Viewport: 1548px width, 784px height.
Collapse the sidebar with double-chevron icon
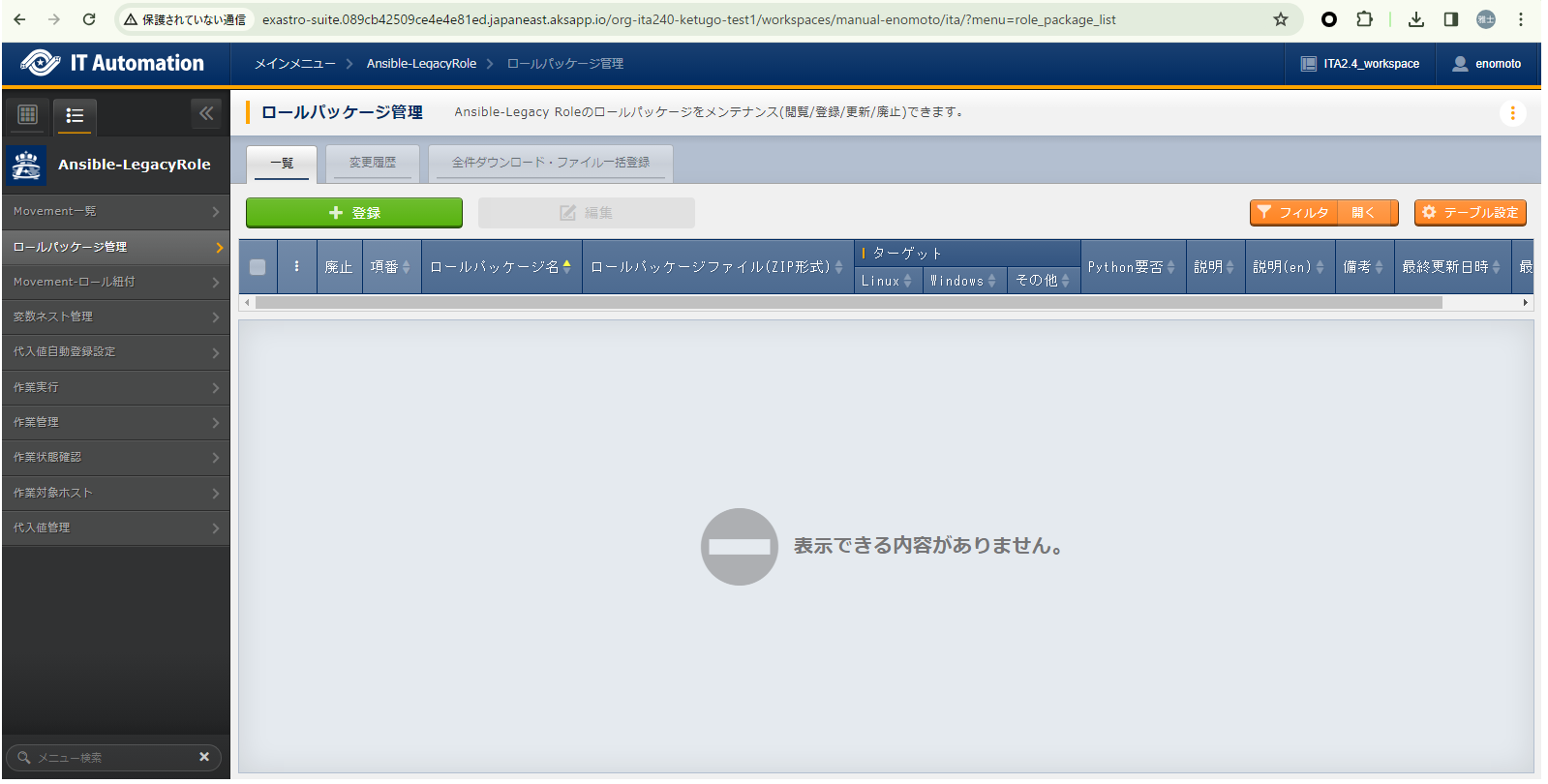tap(206, 114)
